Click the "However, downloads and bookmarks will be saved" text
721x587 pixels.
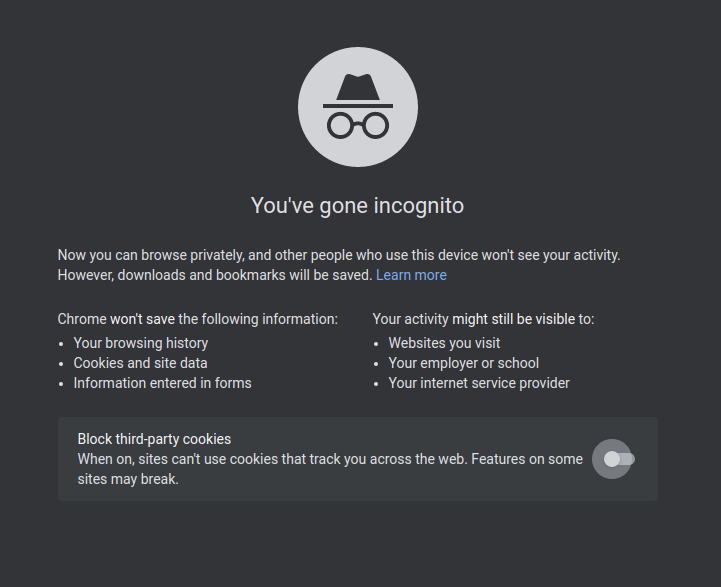tap(214, 275)
